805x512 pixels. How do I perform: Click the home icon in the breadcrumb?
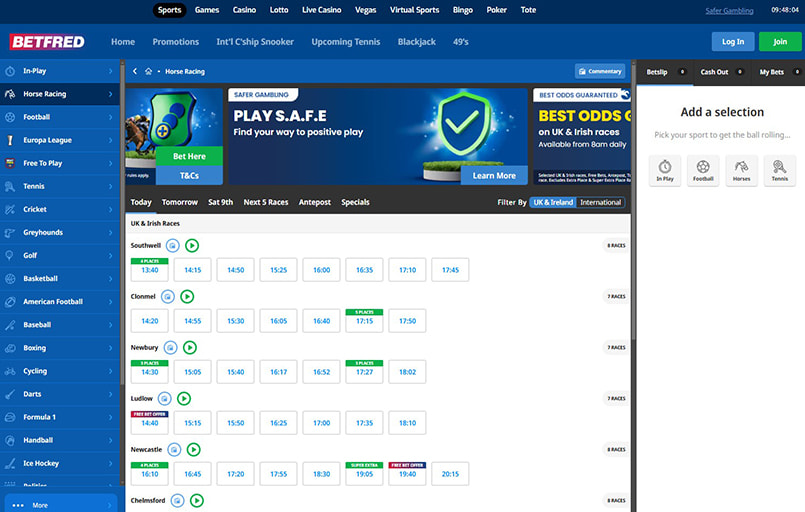(148, 72)
